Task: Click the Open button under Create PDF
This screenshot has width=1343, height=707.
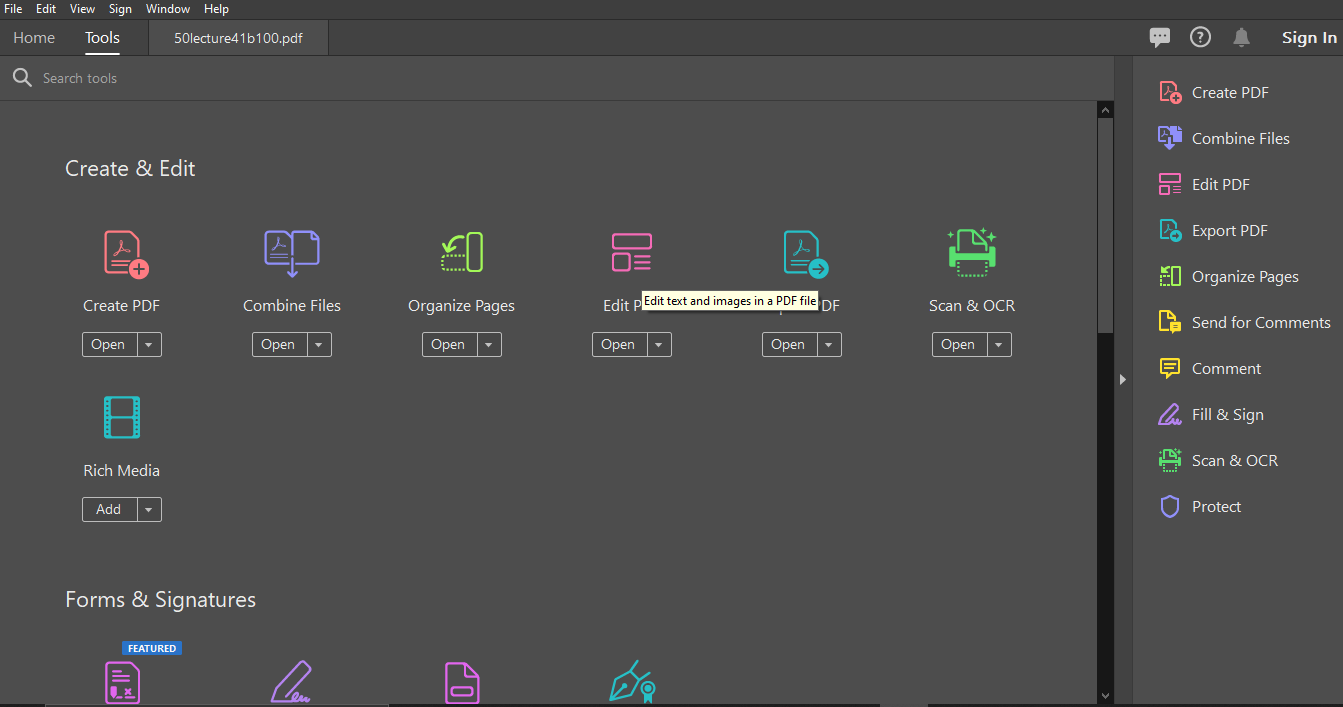Action: (x=108, y=344)
